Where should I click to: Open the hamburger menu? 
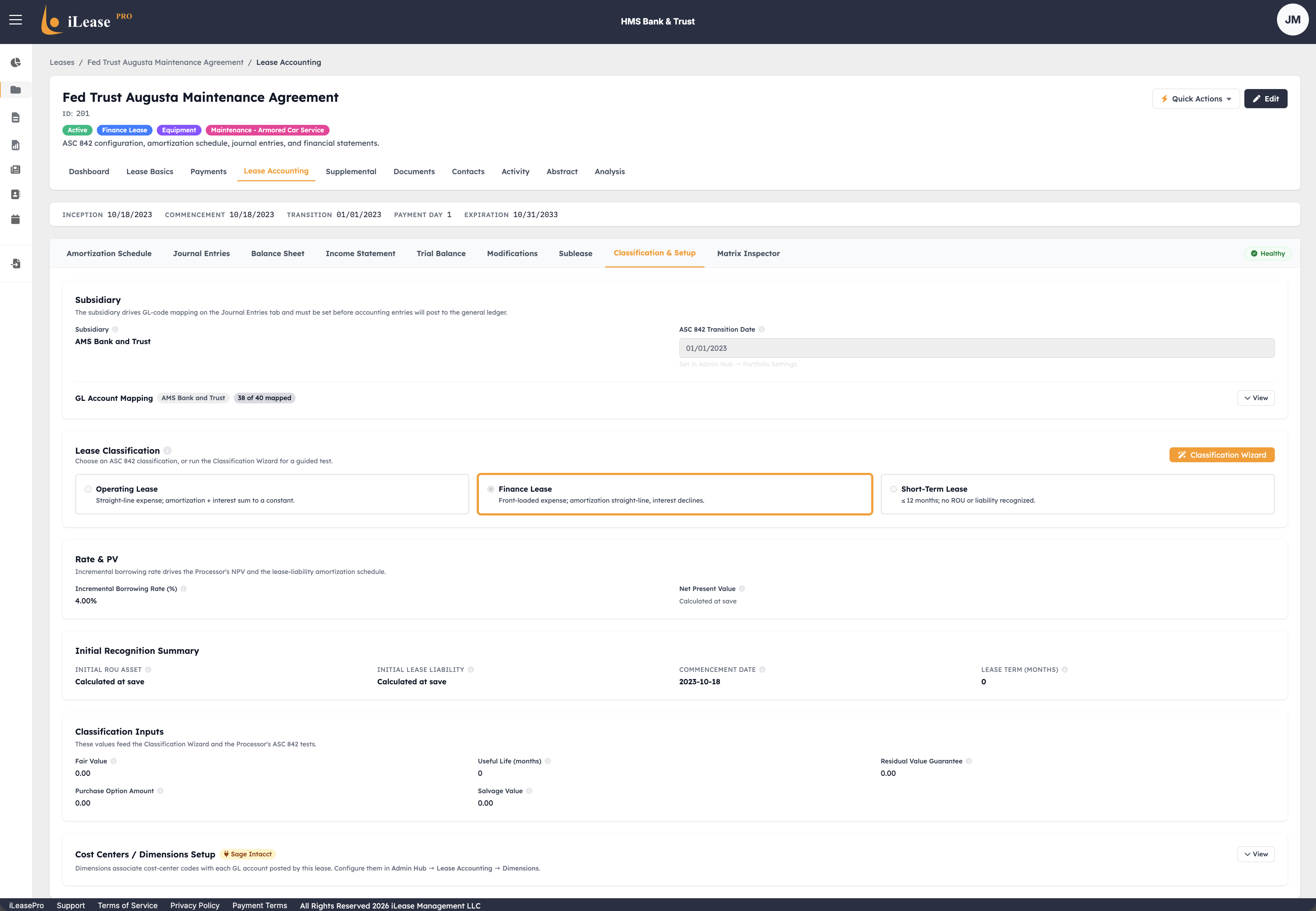click(x=16, y=20)
